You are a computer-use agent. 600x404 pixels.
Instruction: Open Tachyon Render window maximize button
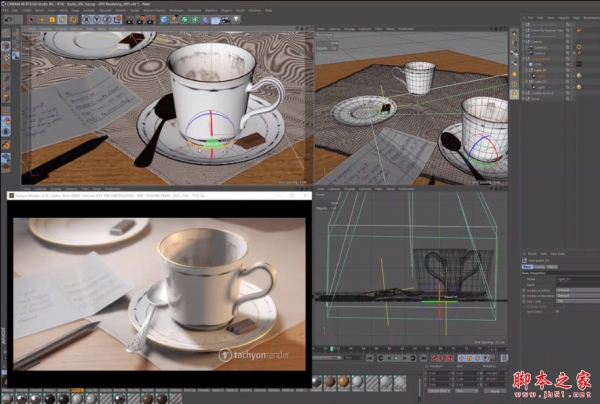(292, 195)
